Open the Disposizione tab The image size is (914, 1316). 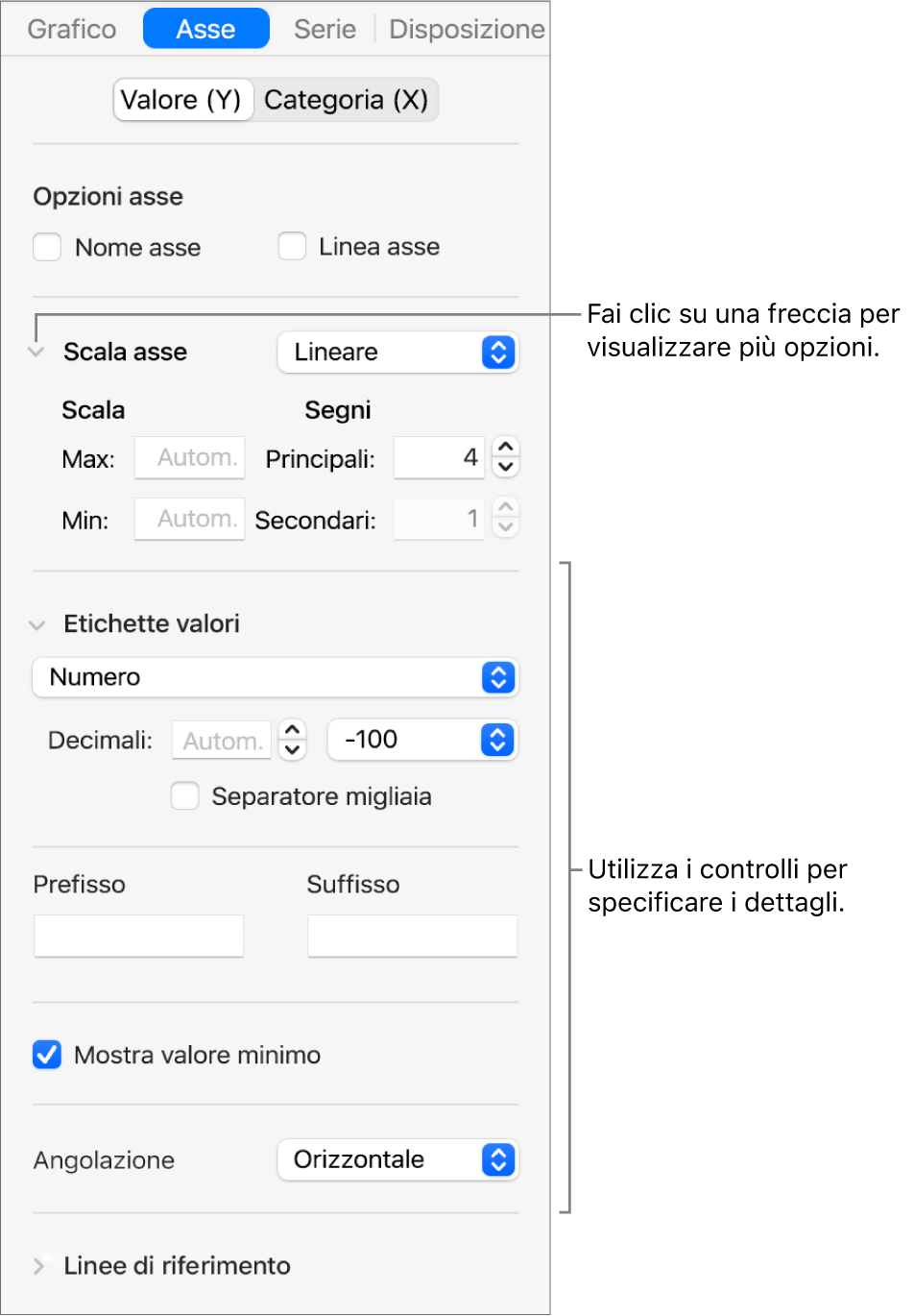click(x=467, y=30)
